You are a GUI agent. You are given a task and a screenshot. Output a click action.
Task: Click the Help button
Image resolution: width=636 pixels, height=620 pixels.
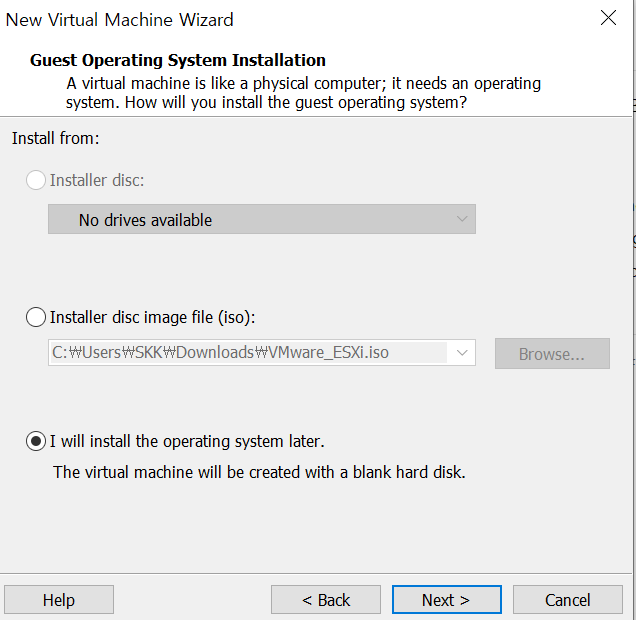click(x=59, y=600)
